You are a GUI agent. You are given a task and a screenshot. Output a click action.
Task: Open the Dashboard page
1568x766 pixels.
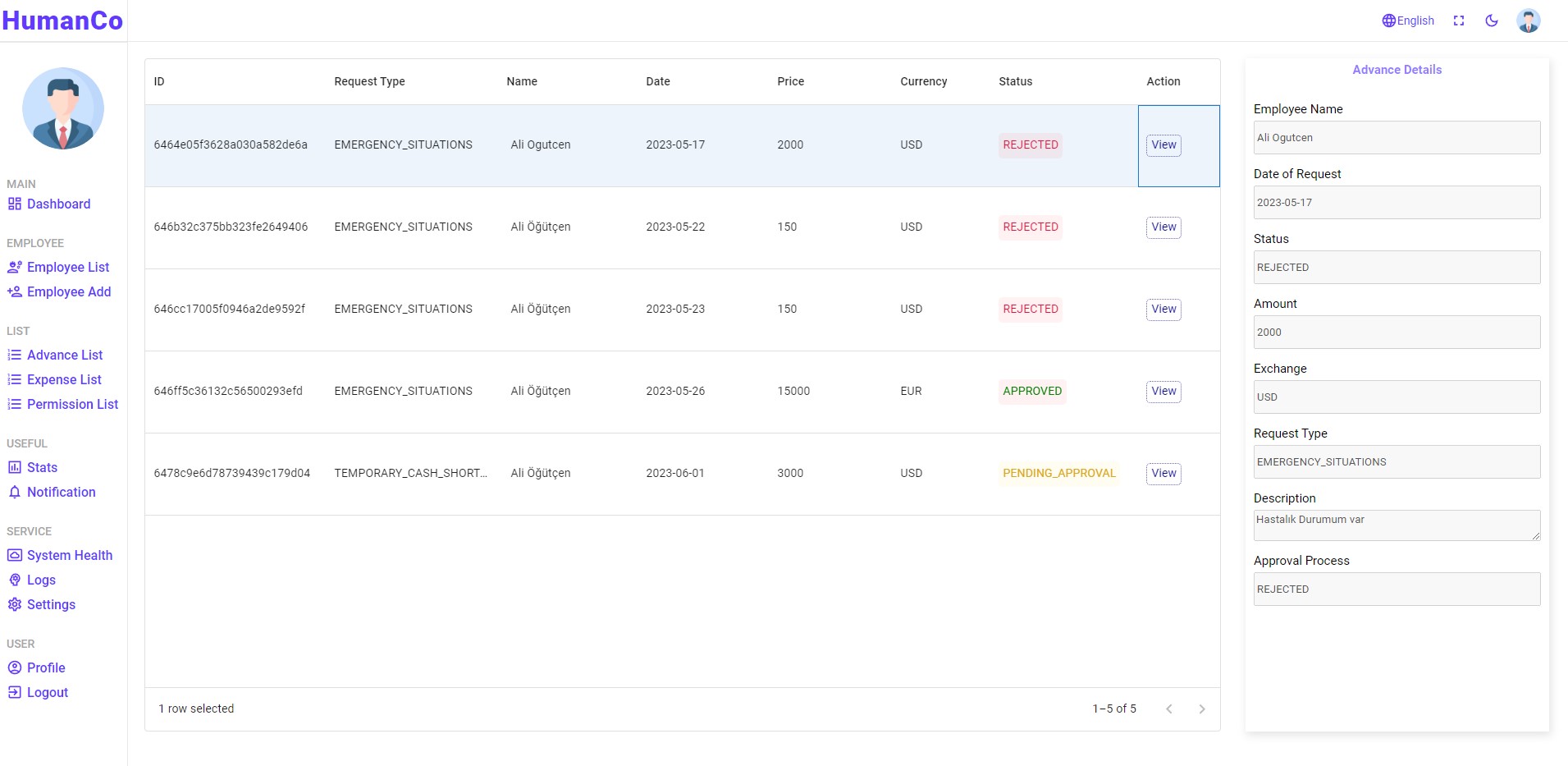(x=58, y=204)
